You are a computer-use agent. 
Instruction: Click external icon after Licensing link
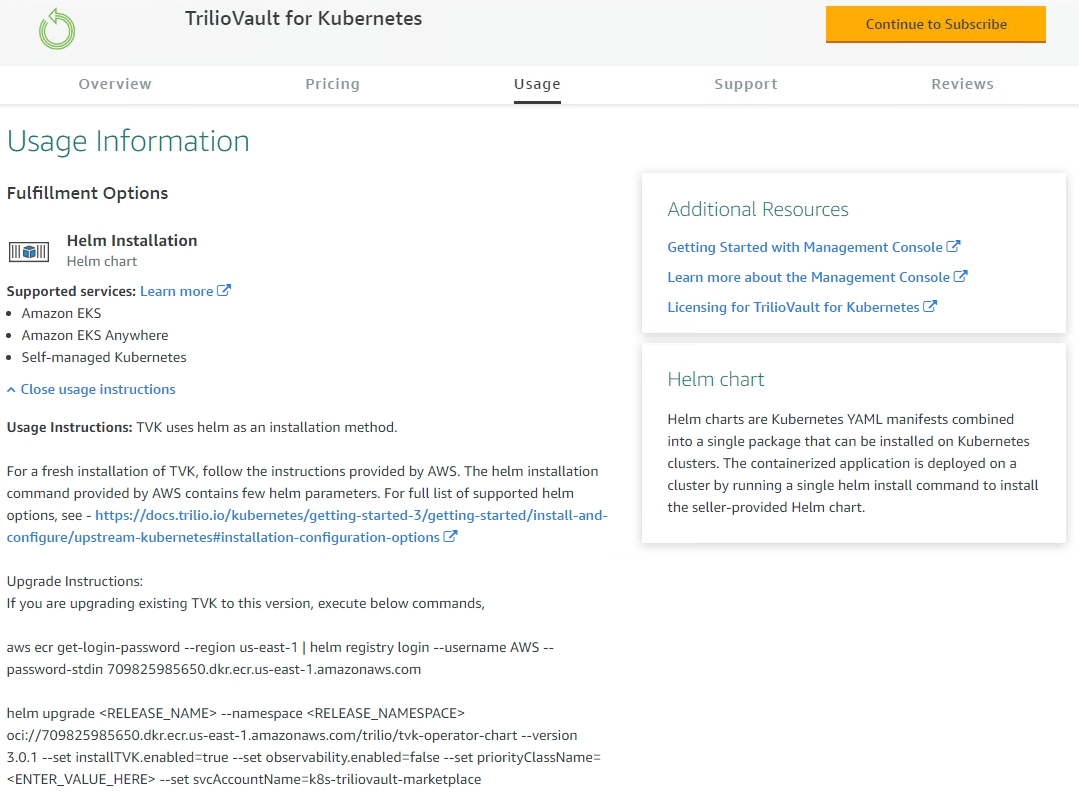tap(930, 307)
